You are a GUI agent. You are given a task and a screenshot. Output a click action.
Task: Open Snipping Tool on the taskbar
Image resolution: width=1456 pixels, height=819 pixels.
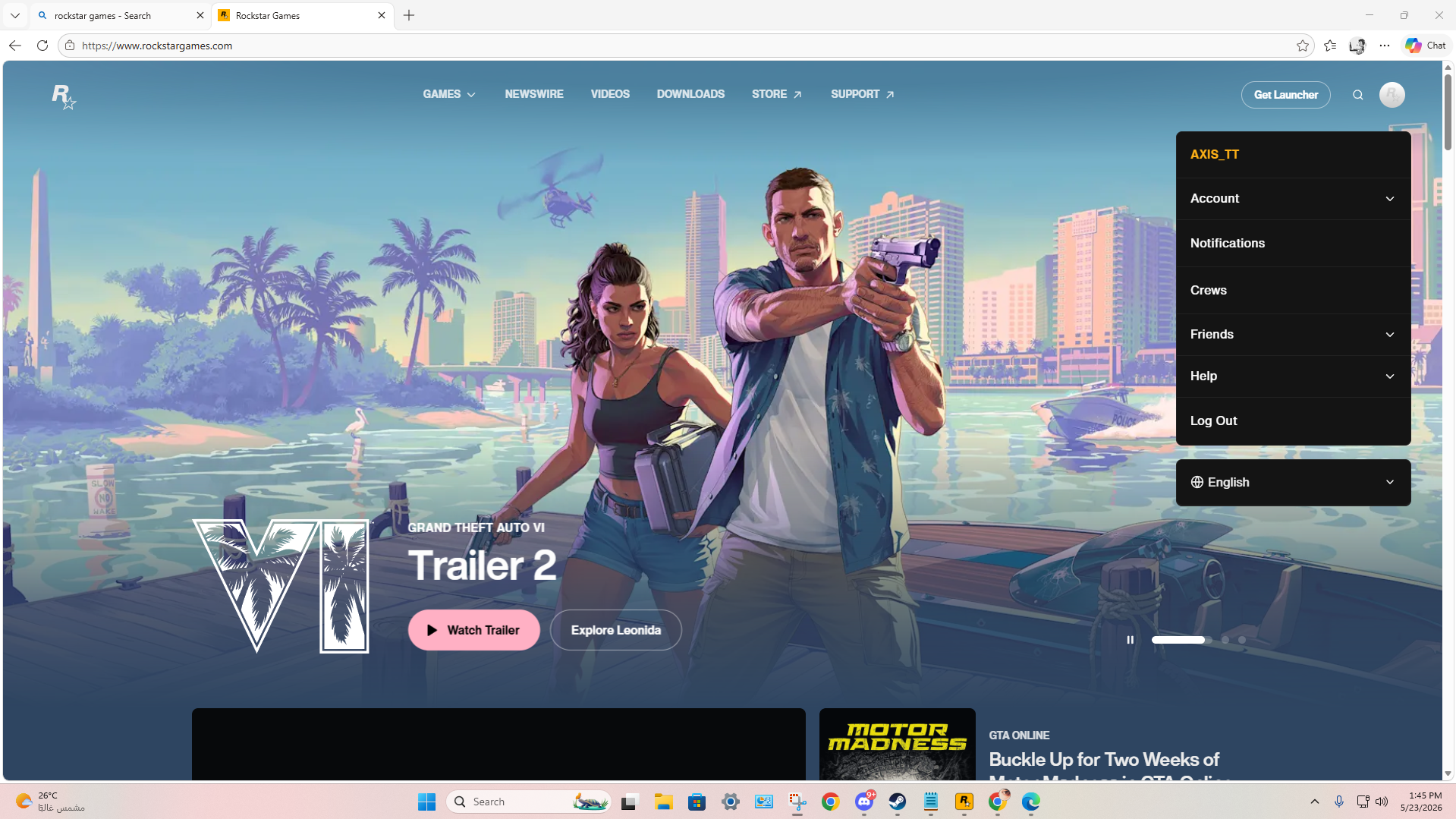[x=797, y=802]
